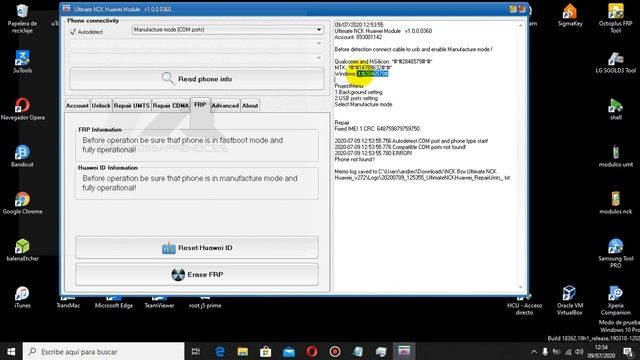The height and width of the screenshot is (360, 640).
Task: Open Edge from the taskbar
Action: click(x=220, y=351)
